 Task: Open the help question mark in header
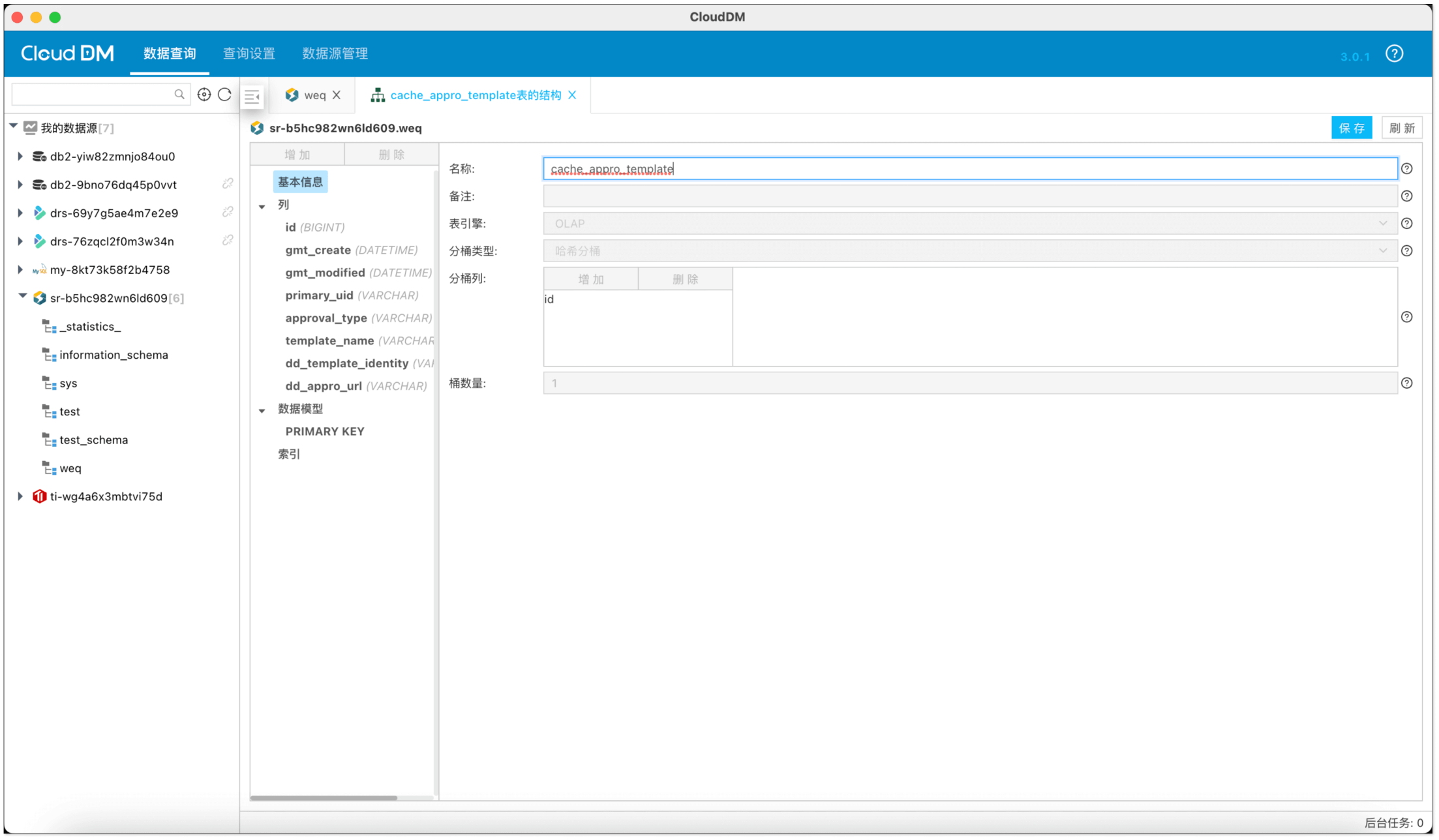coord(1395,54)
